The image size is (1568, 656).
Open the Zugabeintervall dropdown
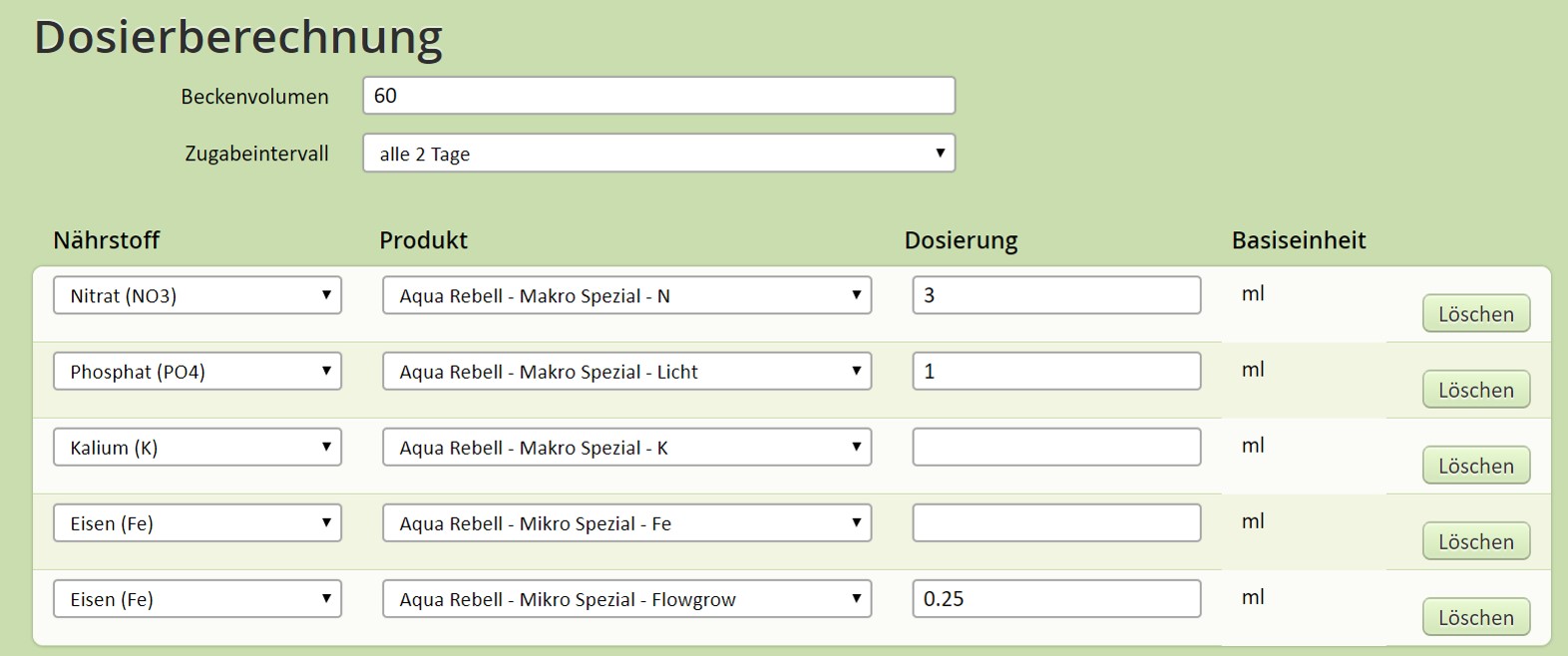click(658, 154)
